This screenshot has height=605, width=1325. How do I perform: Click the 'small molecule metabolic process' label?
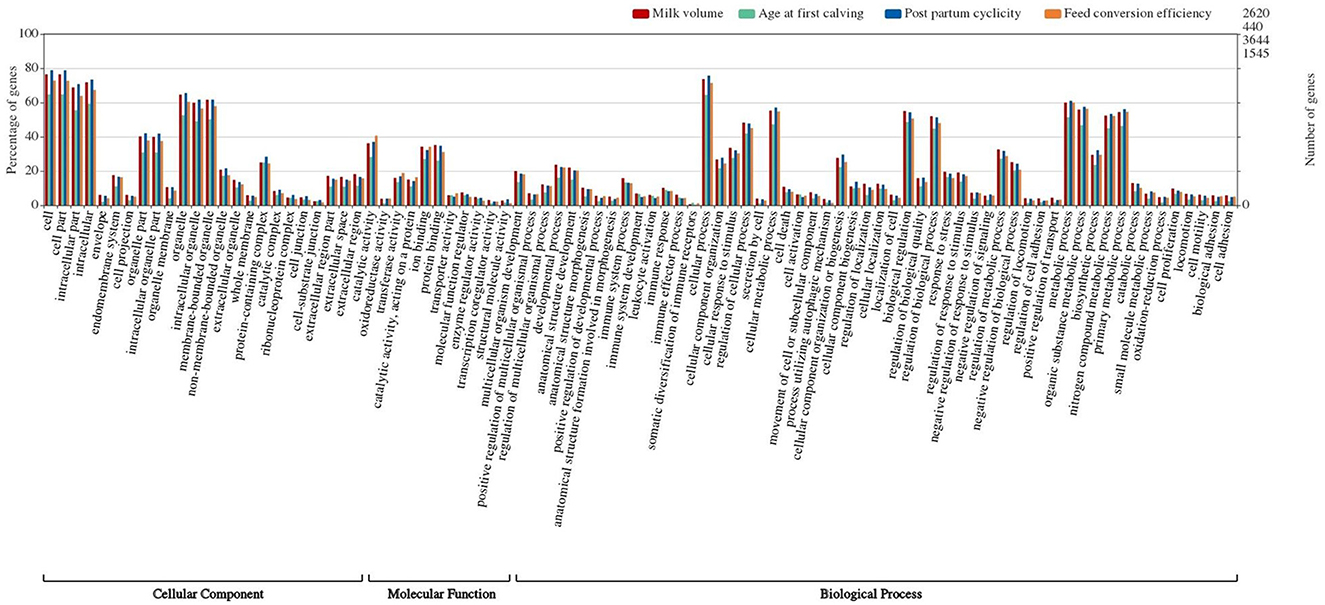click(x=1135, y=302)
